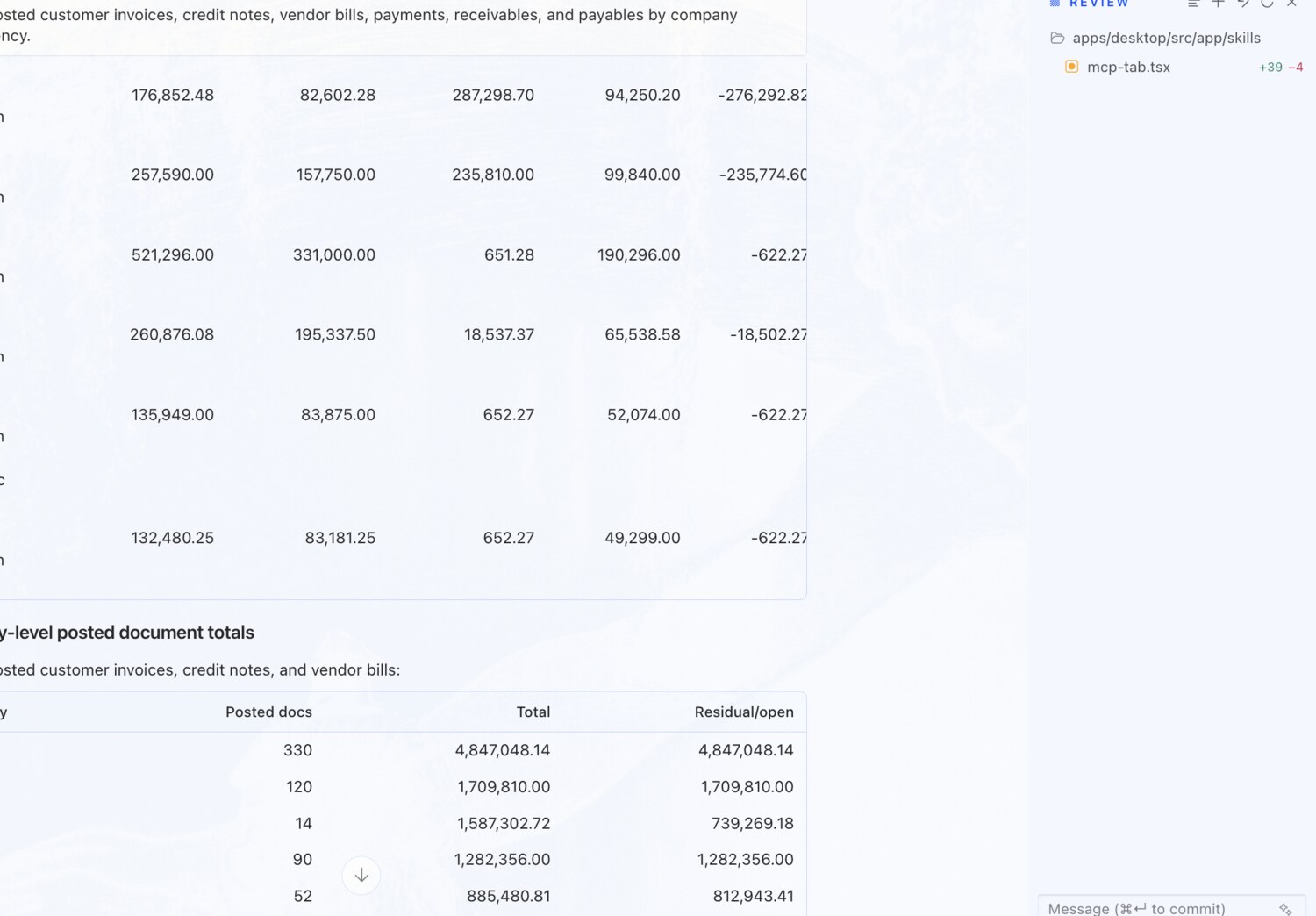Click the heading about posted document totals
The width and height of the screenshot is (1316, 916).
127,633
